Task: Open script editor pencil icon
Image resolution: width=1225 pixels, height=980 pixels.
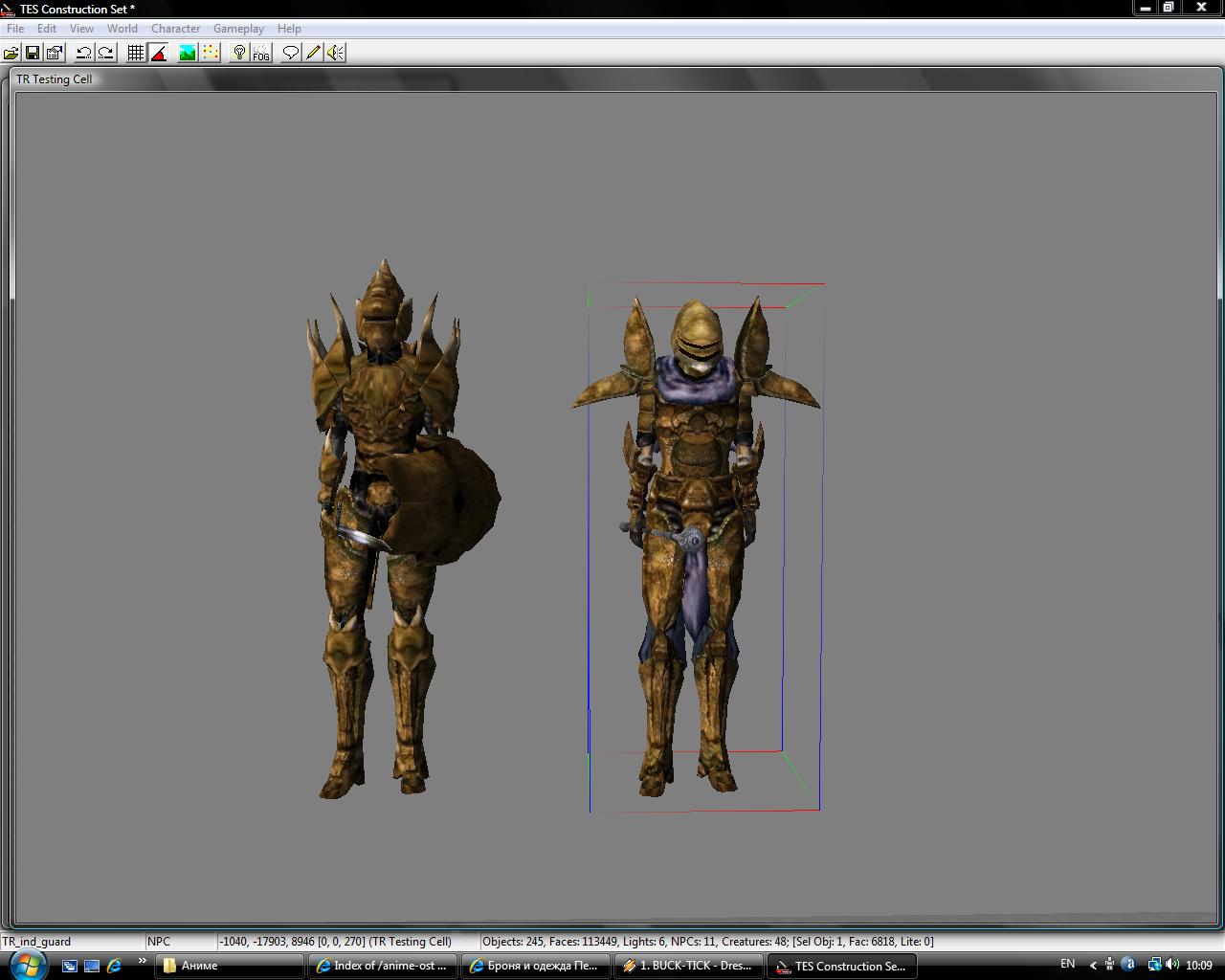Action: [313, 53]
